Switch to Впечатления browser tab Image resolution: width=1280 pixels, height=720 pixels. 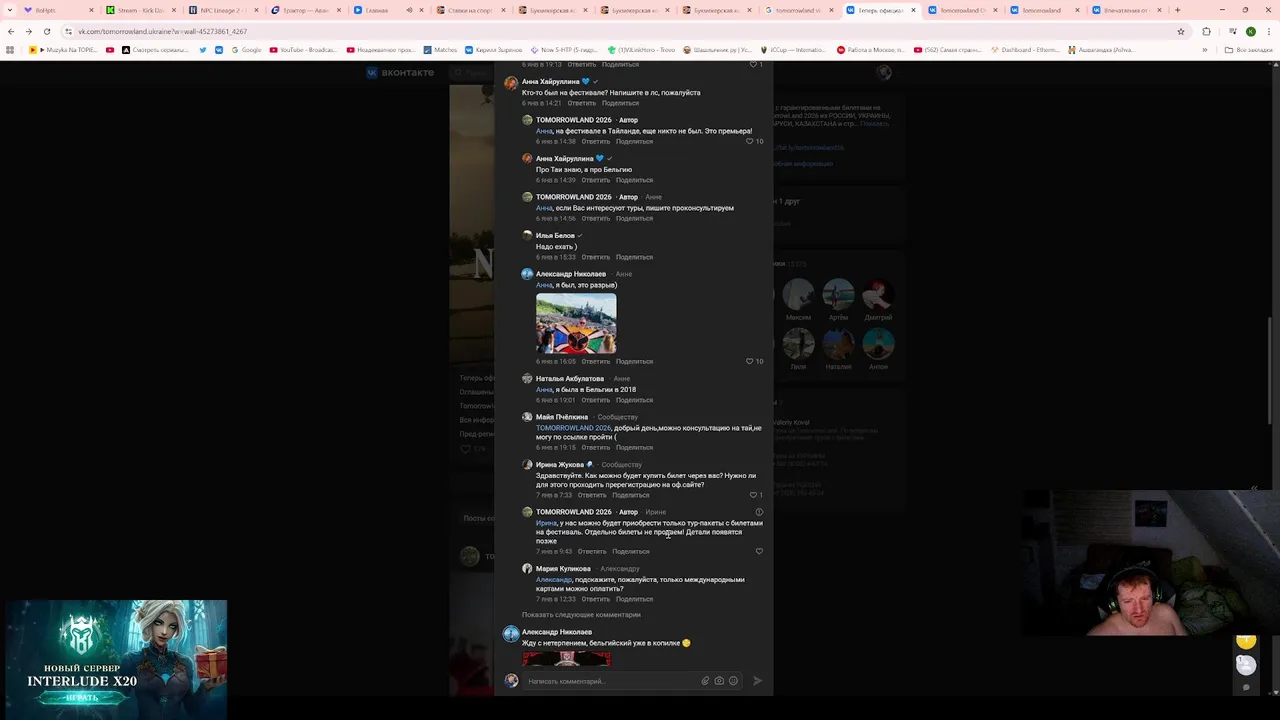[1125, 10]
